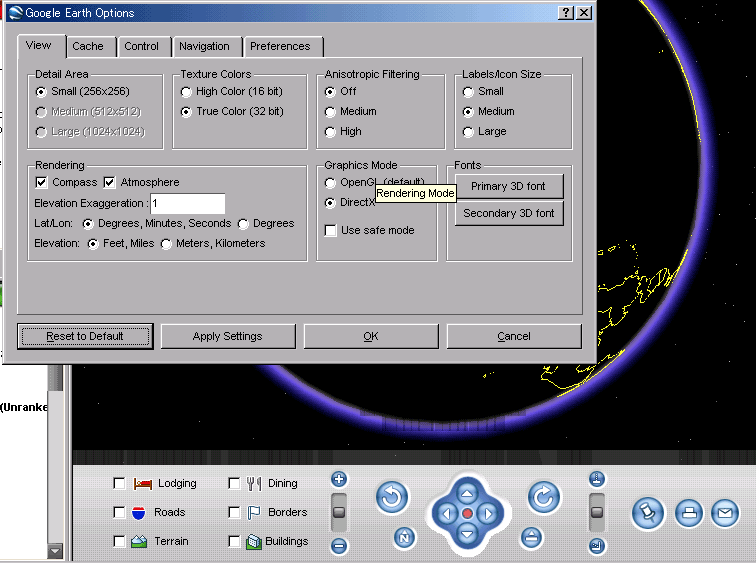Viewport: 756px width, 563px height.
Task: Select Small labels/icon size
Action: point(468,92)
